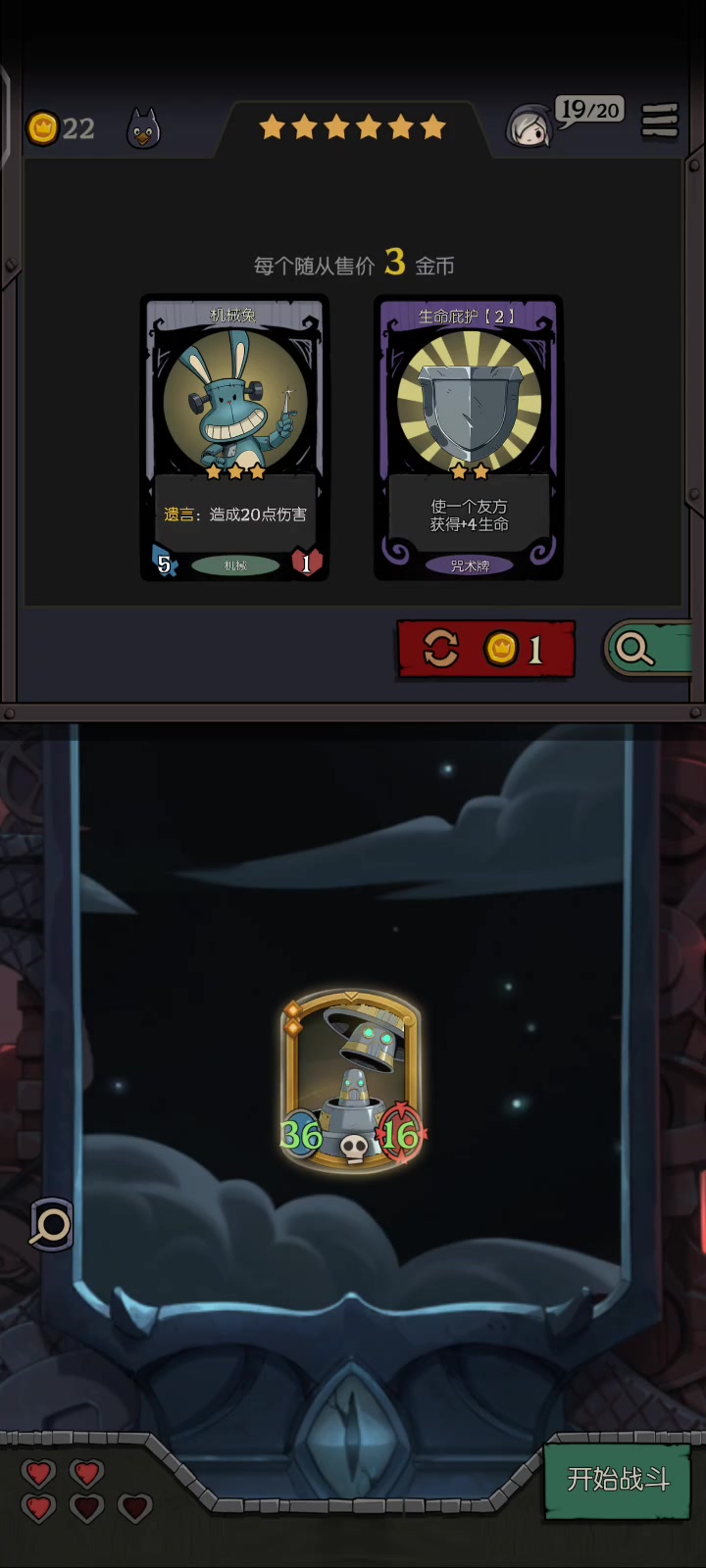
Task: Tap the 19/20 population badge
Action: (589, 110)
